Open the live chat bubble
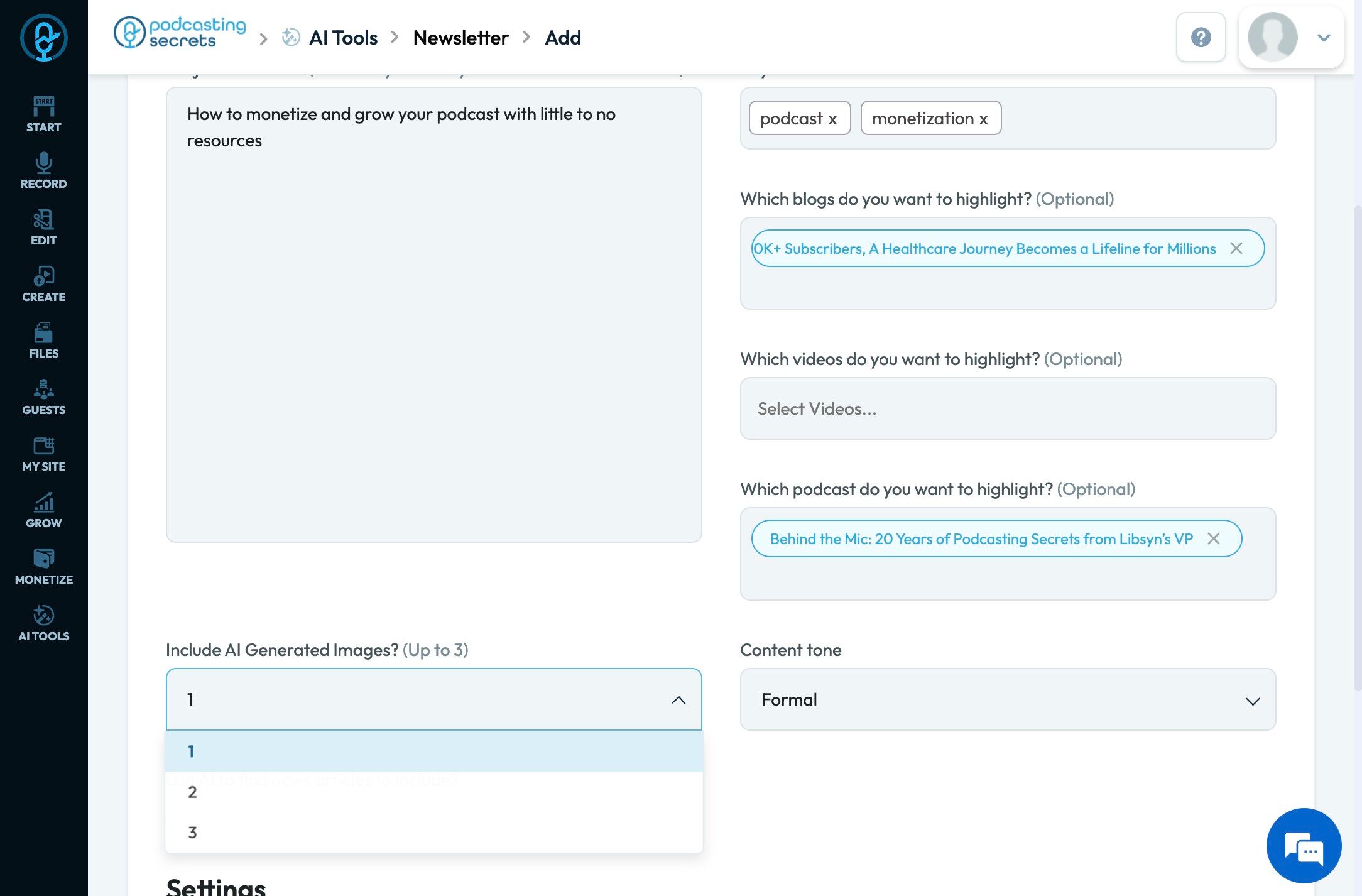 point(1304,846)
